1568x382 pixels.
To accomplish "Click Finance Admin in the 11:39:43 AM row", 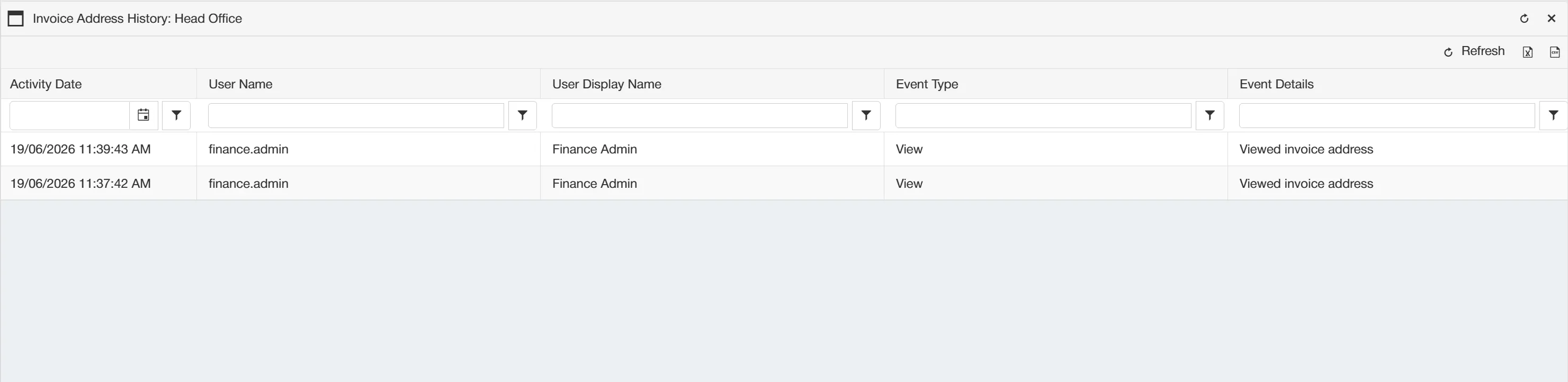I will pos(595,150).
